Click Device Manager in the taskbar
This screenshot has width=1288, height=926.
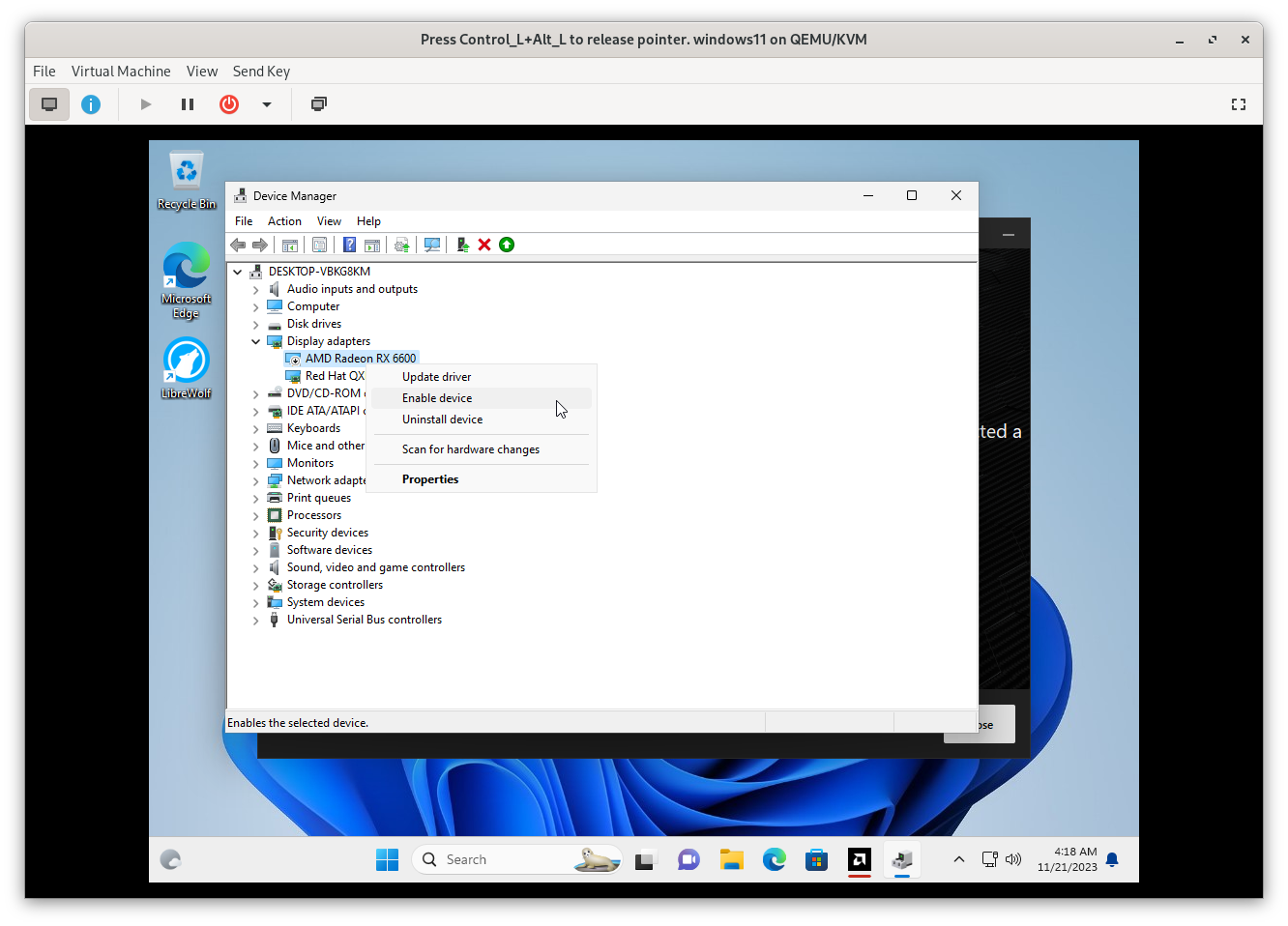coord(902,859)
